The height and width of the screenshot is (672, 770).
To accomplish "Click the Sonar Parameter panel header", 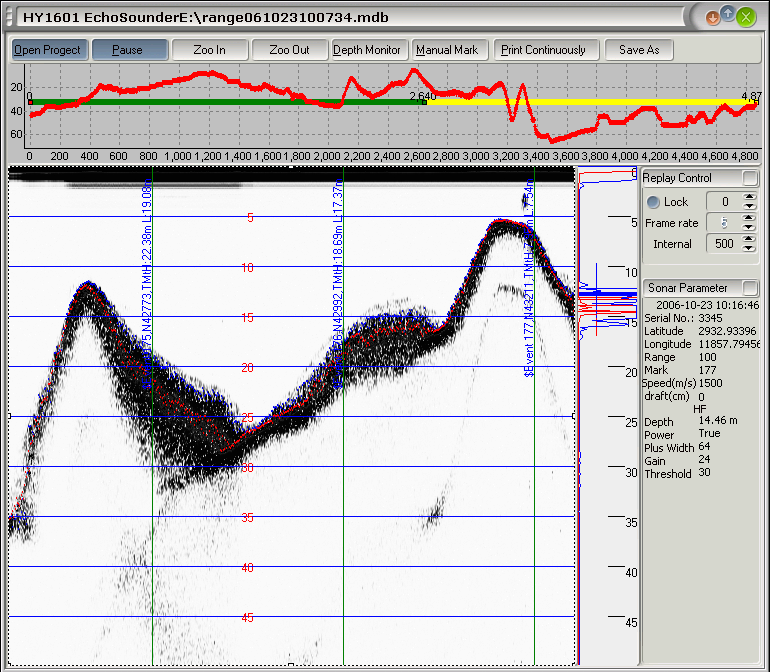I will coord(700,287).
